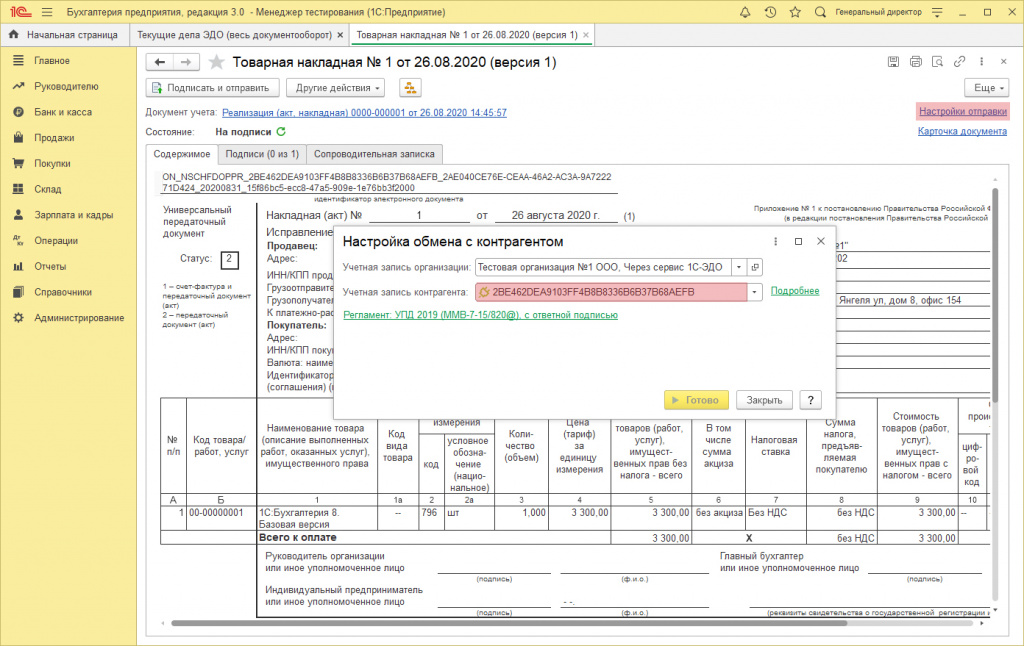Click the save diskette icon in document header

tap(893, 62)
